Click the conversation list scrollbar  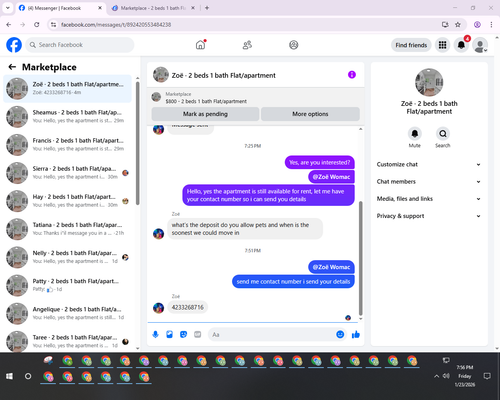click(137, 143)
